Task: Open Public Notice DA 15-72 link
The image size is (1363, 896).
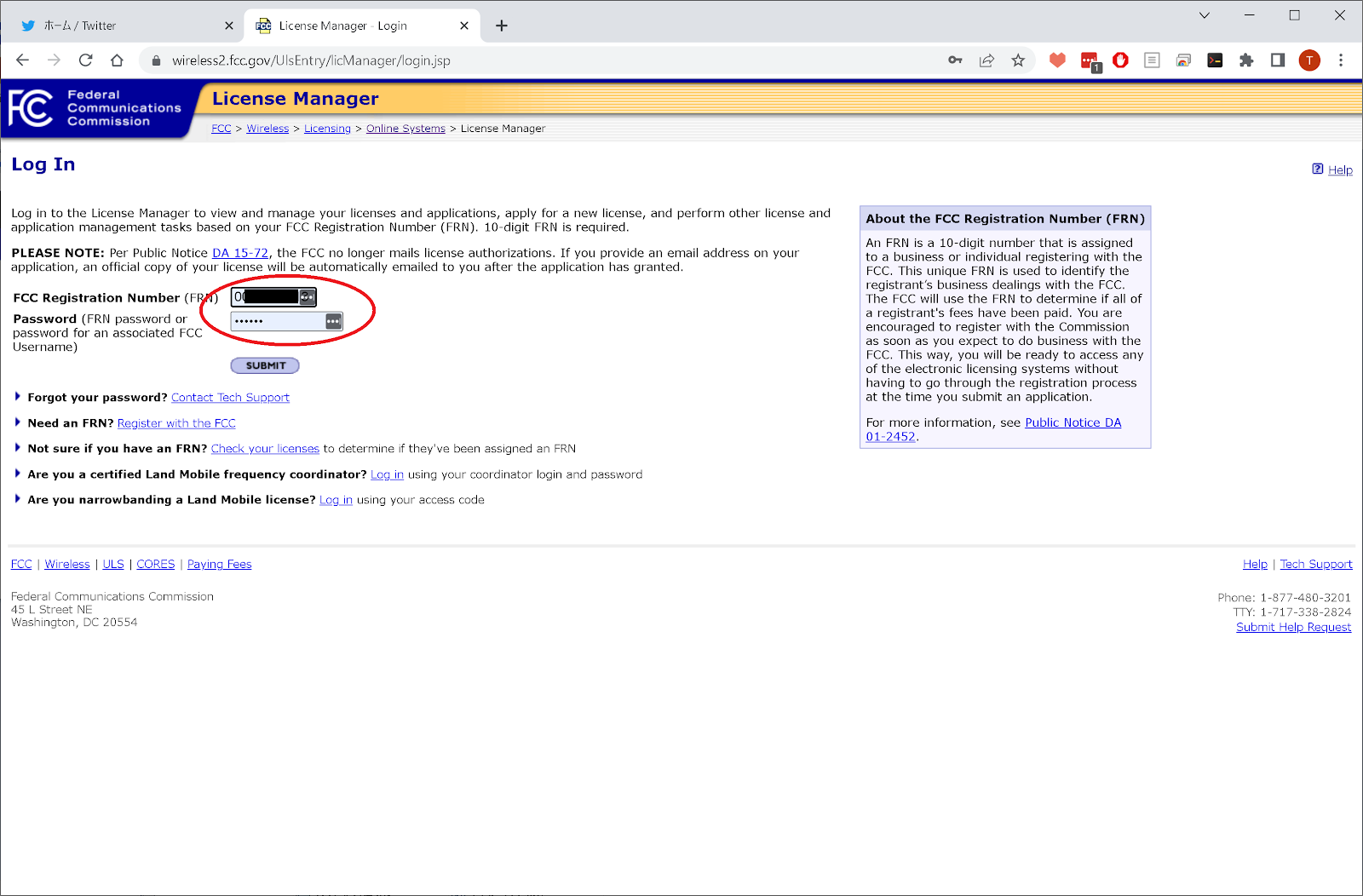Action: click(240, 253)
